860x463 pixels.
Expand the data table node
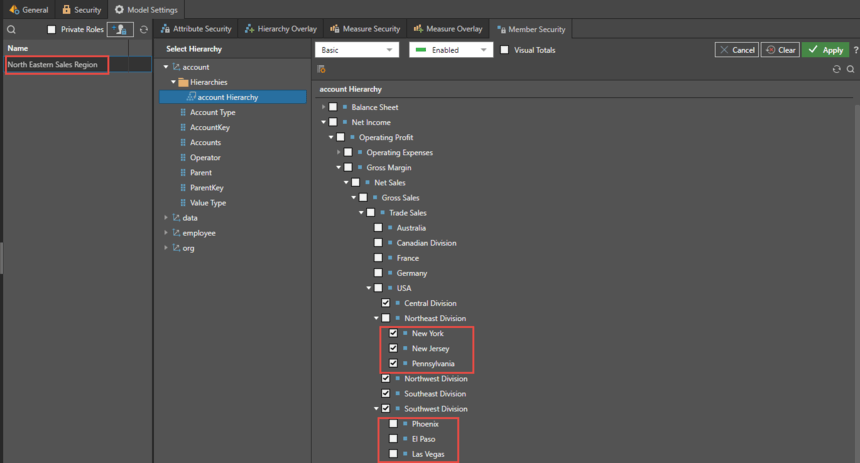pyautogui.click(x=166, y=218)
